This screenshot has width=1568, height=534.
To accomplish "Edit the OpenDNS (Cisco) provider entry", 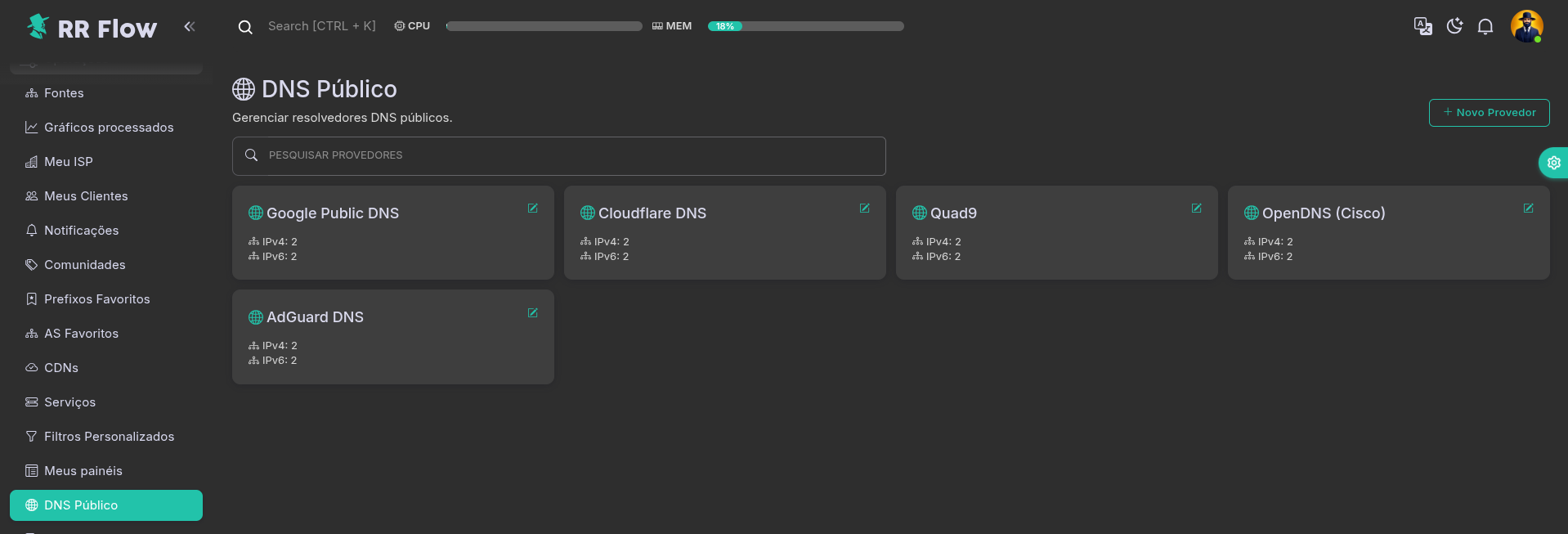I will (1528, 209).
